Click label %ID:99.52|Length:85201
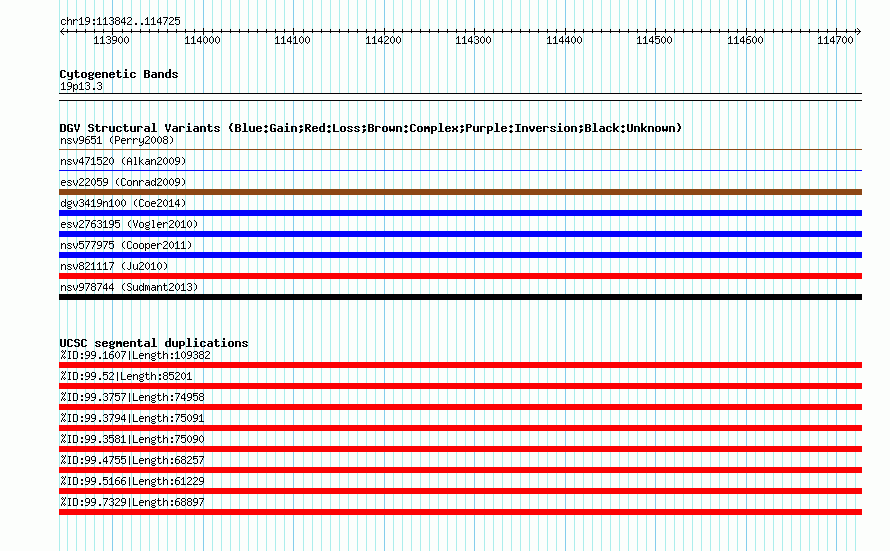This screenshot has width=890, height=551. coord(126,376)
